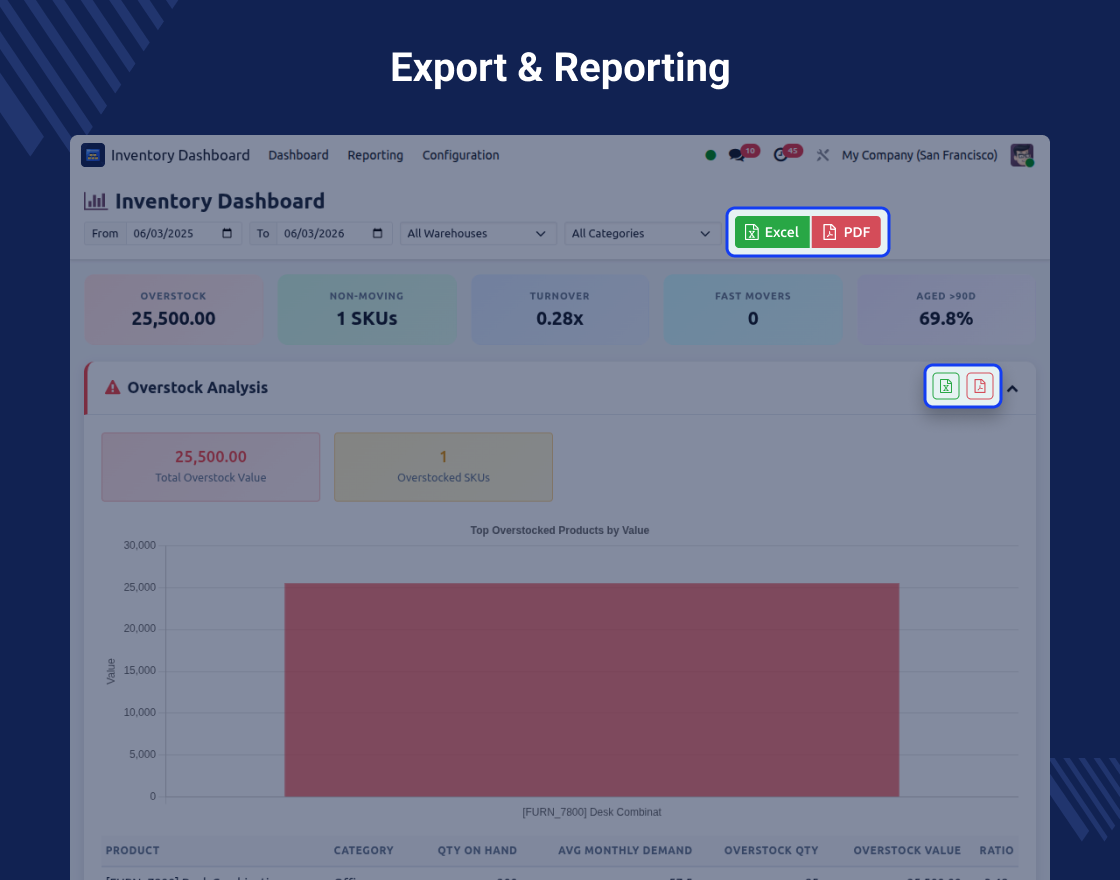
Task: Open the Reporting menu
Action: pyautogui.click(x=375, y=155)
